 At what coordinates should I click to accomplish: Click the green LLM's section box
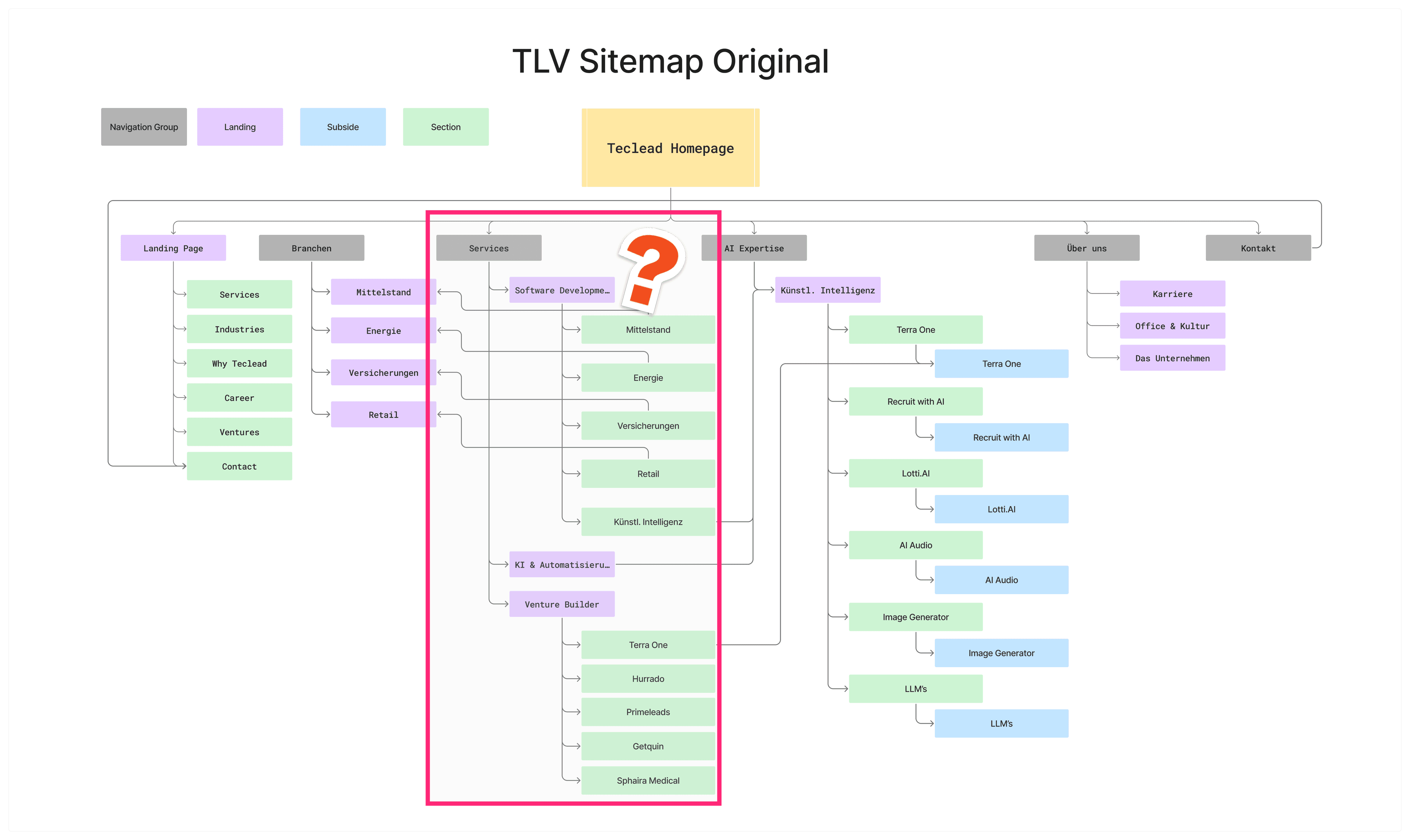click(x=916, y=689)
